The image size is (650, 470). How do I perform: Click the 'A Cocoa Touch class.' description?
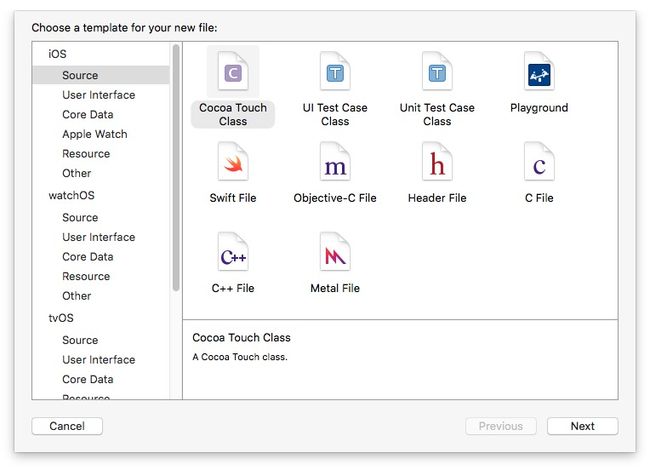tap(240, 357)
